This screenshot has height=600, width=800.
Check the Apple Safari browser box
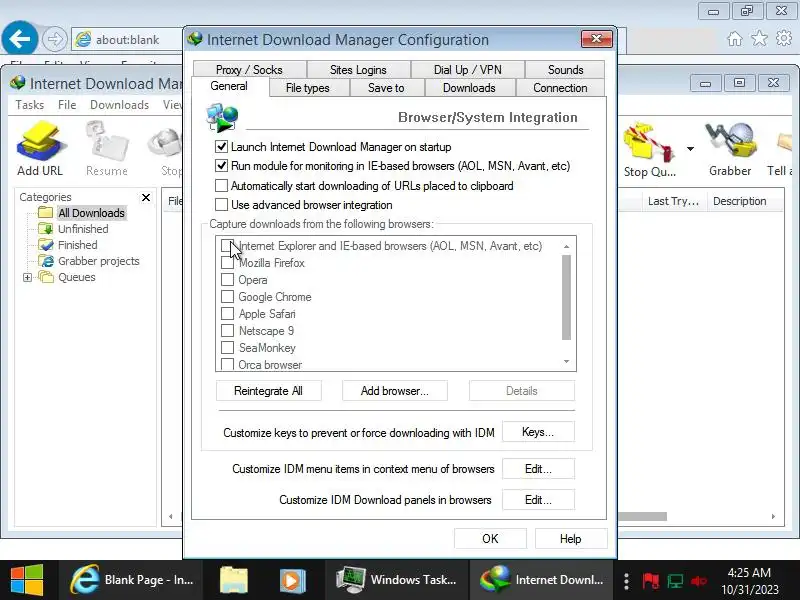point(227,314)
